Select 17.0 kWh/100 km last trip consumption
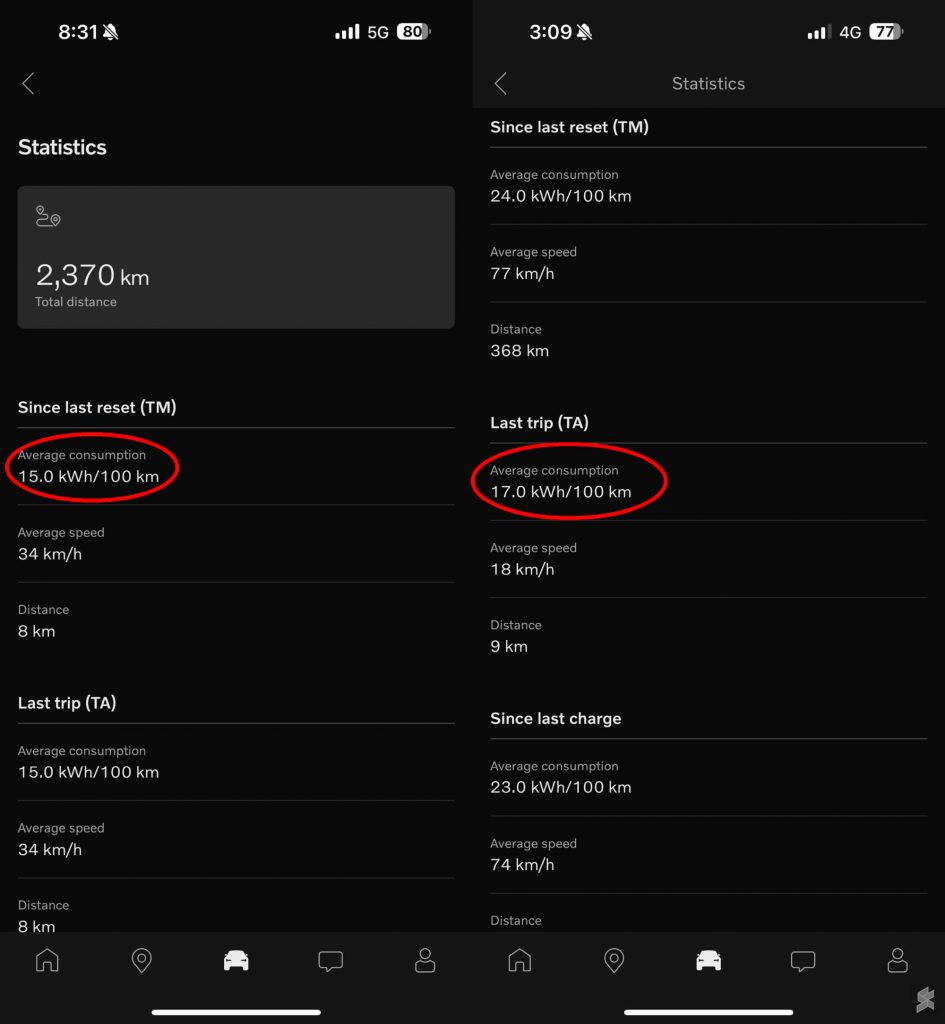The image size is (945, 1024). click(561, 492)
